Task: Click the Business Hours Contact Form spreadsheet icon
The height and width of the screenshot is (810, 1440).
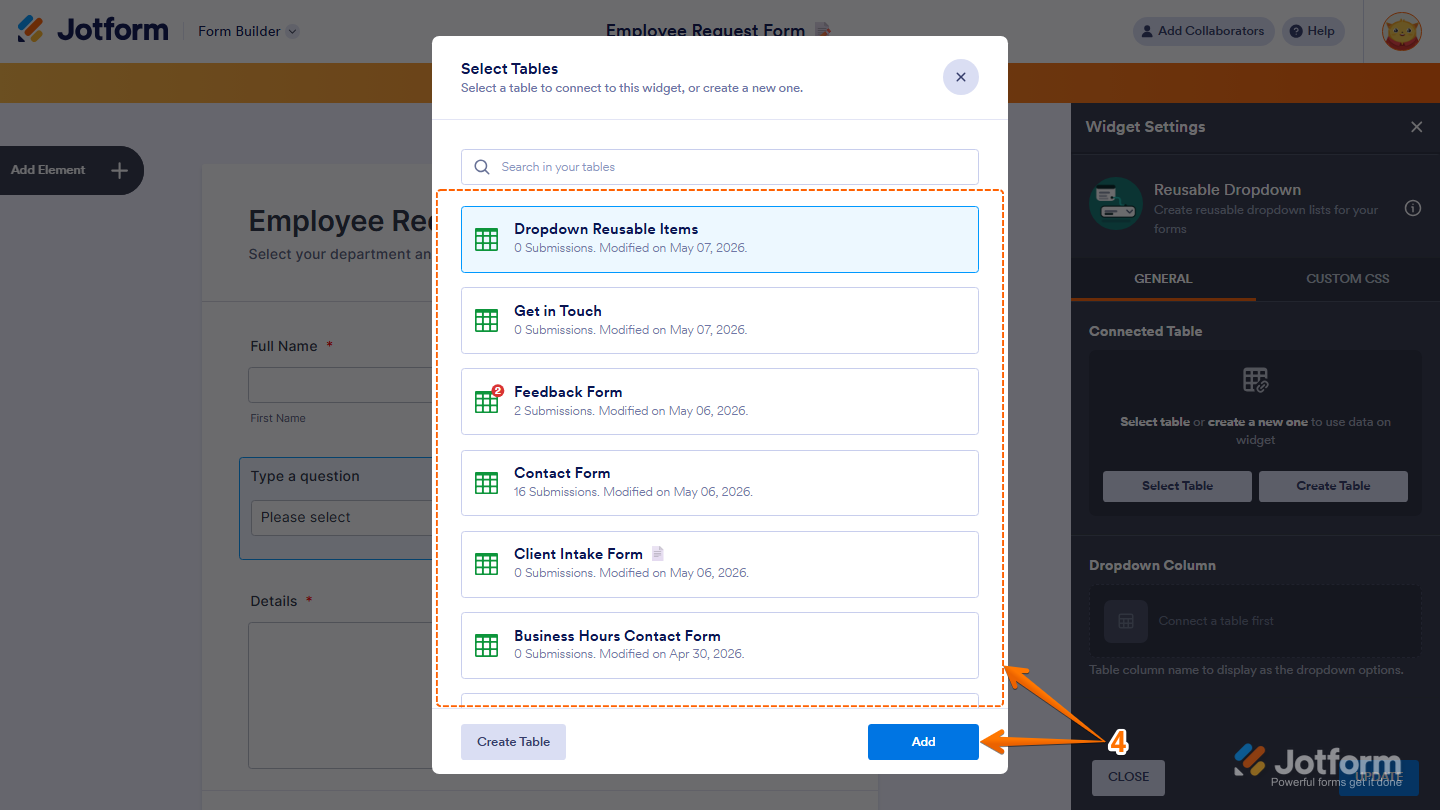Action: [x=486, y=645]
